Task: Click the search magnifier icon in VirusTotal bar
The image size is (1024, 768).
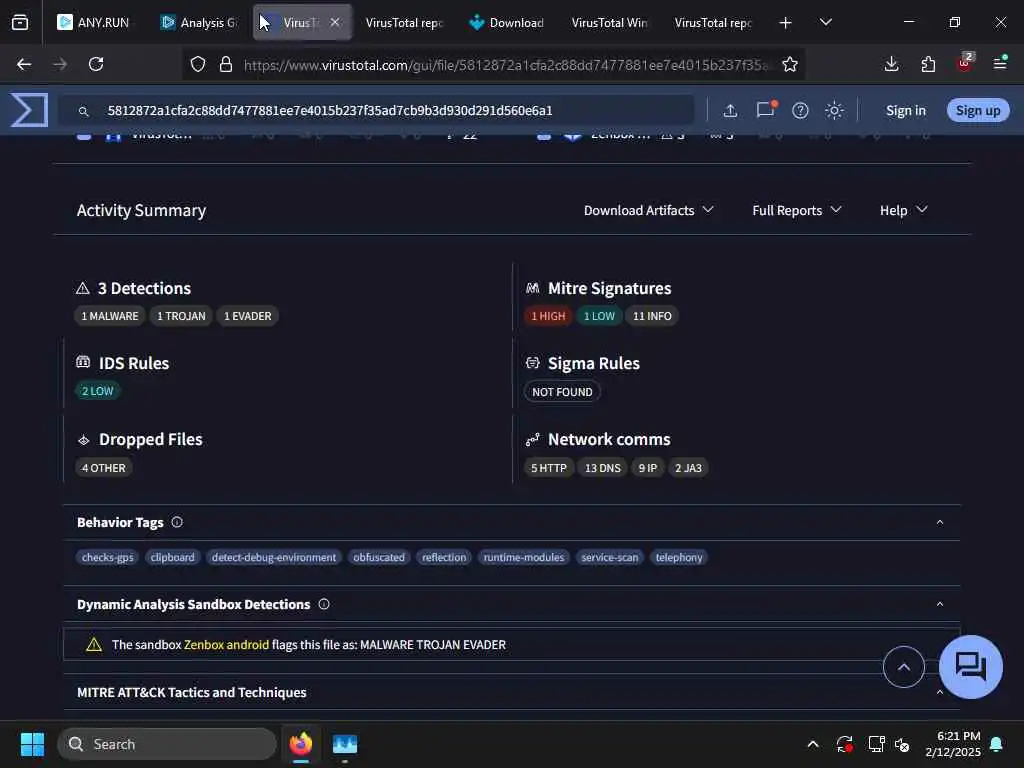Action: click(x=84, y=112)
